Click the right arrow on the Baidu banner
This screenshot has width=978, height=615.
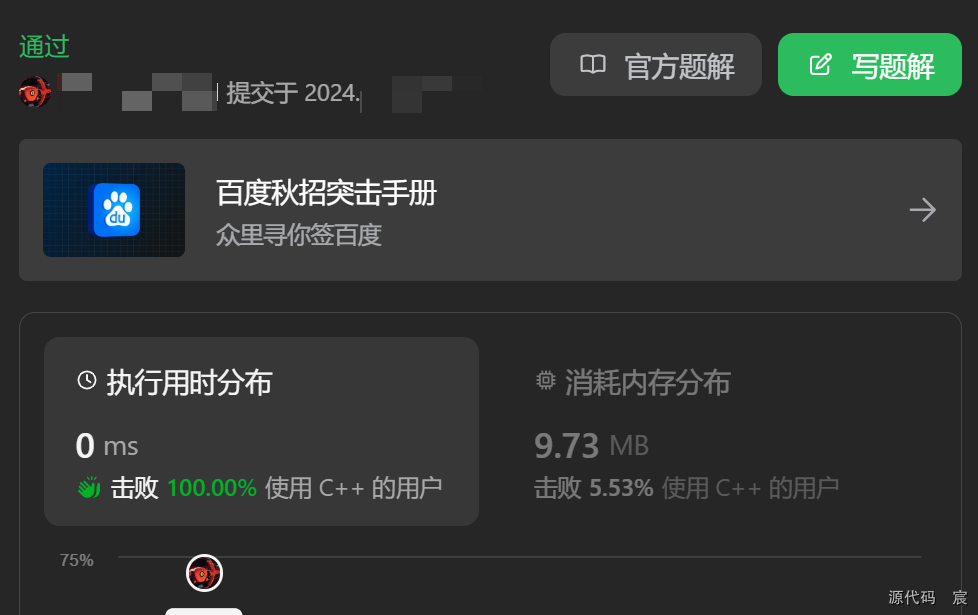click(x=922, y=210)
